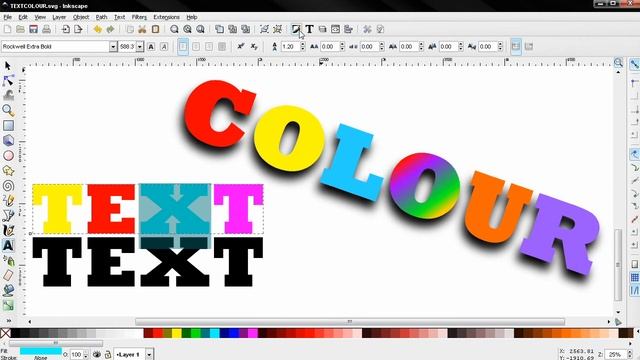Click the zoom percentage field
640x360 pixels.
[x=616, y=354]
